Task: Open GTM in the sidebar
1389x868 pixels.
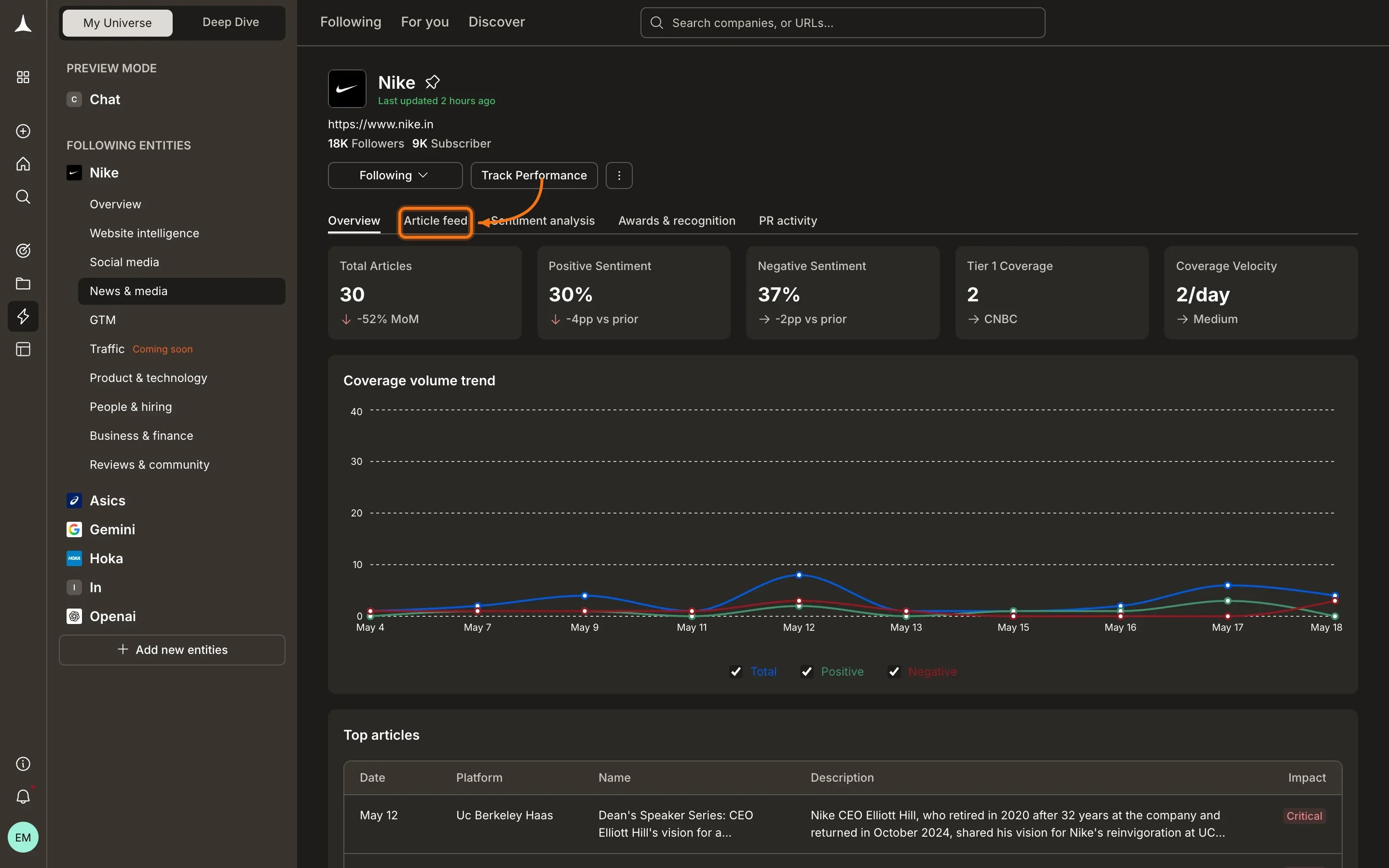Action: [x=103, y=320]
